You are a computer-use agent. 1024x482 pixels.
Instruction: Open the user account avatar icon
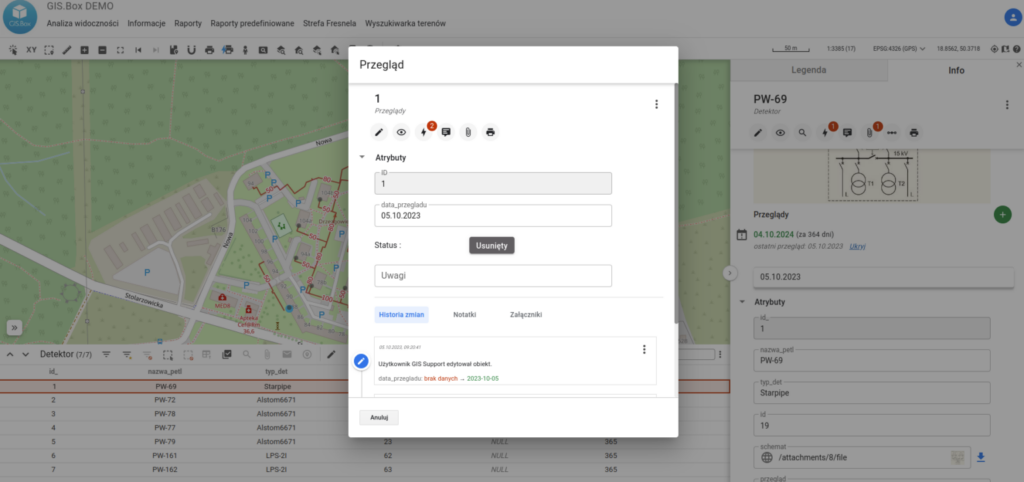pyautogui.click(x=1010, y=17)
